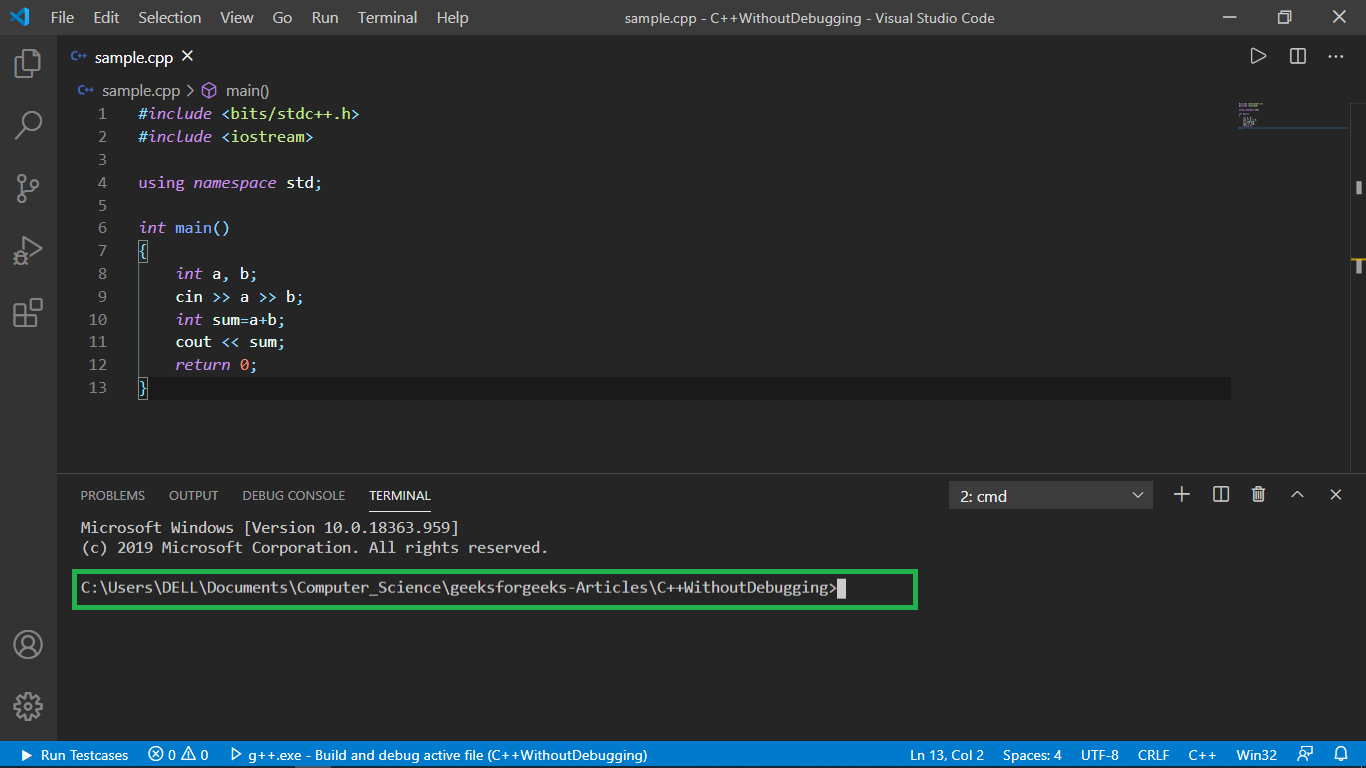
Task: Open the Manage gear menu
Action: [28, 706]
